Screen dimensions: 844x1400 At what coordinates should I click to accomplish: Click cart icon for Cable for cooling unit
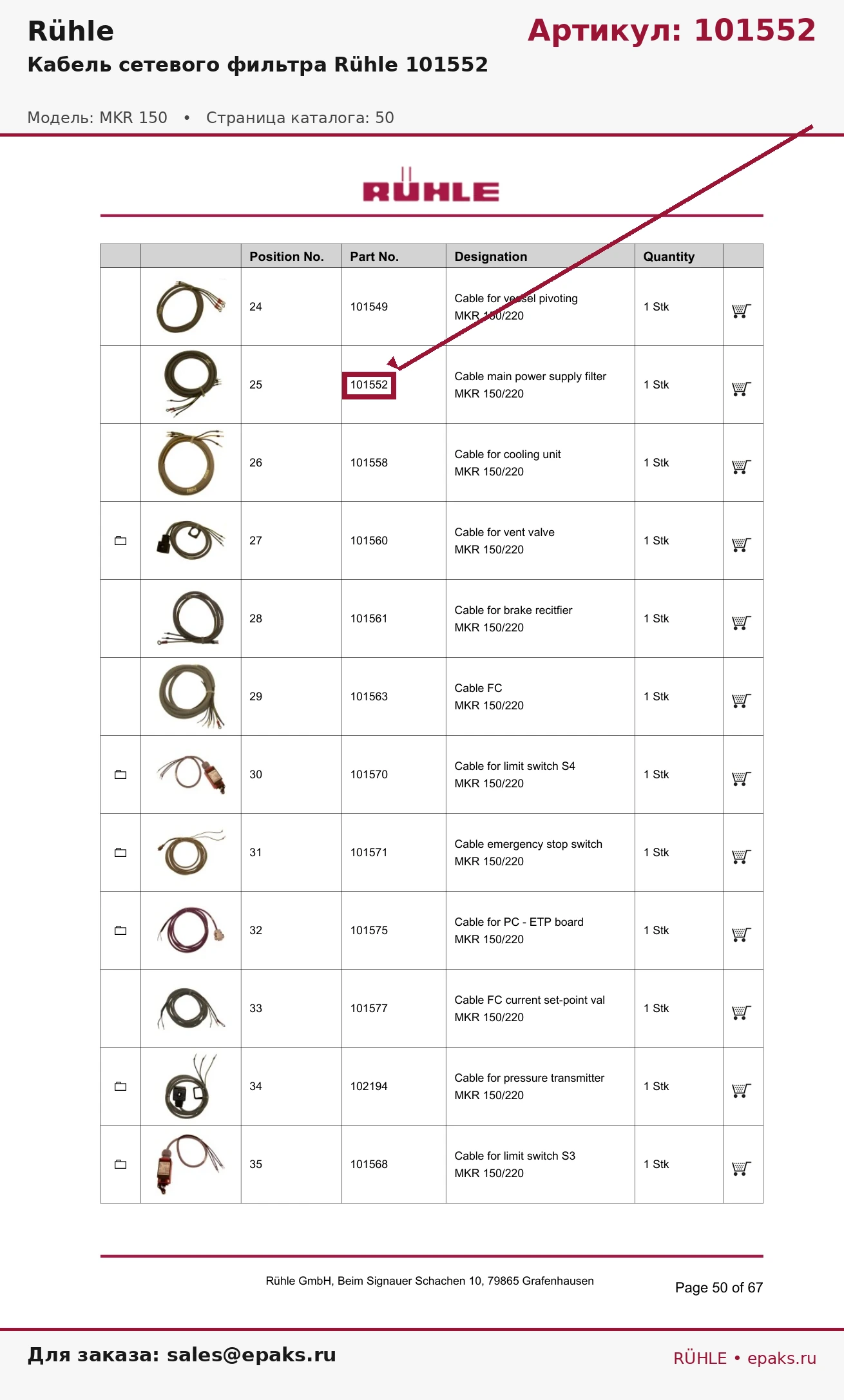pos(741,467)
